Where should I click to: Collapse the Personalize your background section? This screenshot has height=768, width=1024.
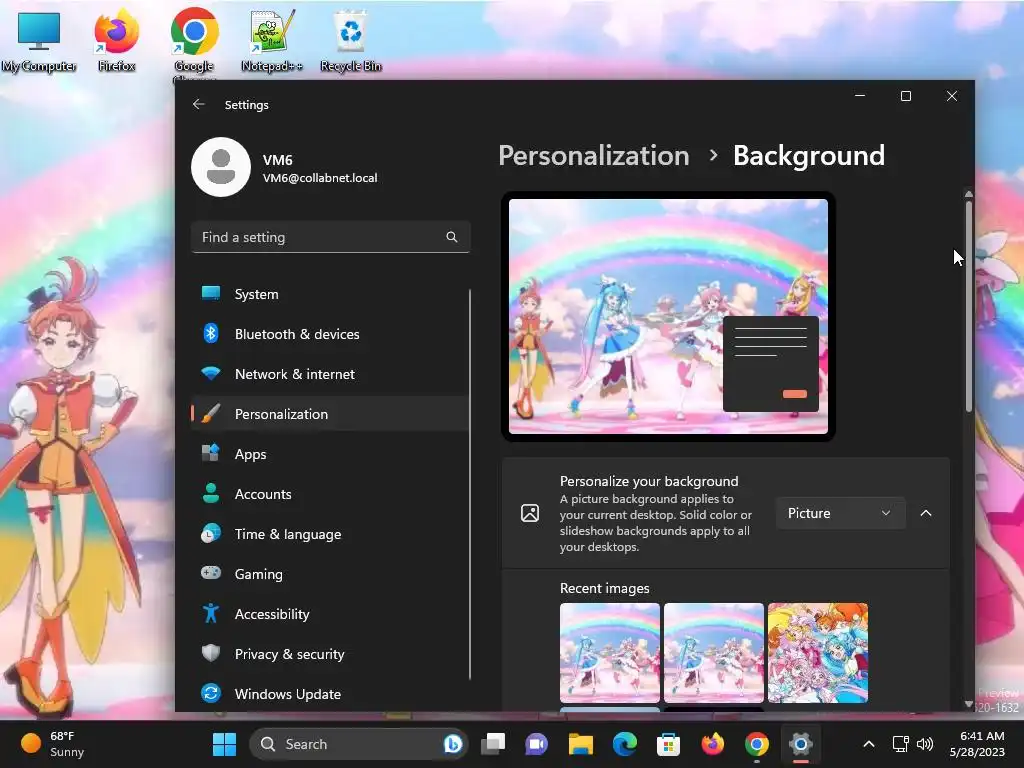[926, 513]
